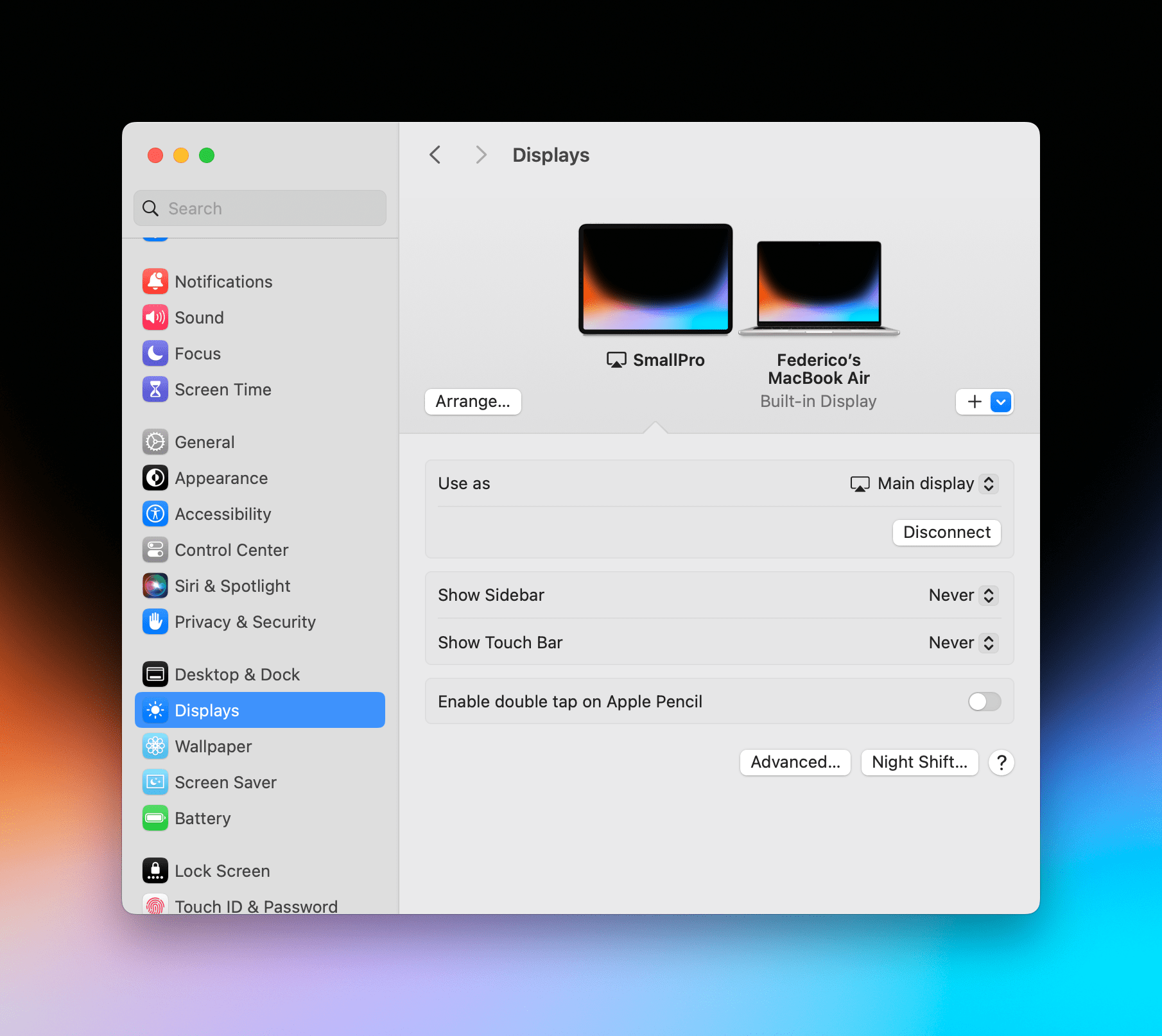This screenshot has height=1036, width=1162.
Task: Click the General gear icon
Action: tap(155, 442)
